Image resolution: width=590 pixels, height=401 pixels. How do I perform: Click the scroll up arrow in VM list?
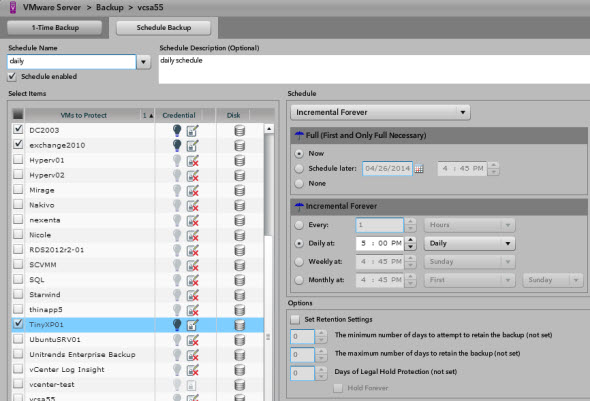(269, 129)
